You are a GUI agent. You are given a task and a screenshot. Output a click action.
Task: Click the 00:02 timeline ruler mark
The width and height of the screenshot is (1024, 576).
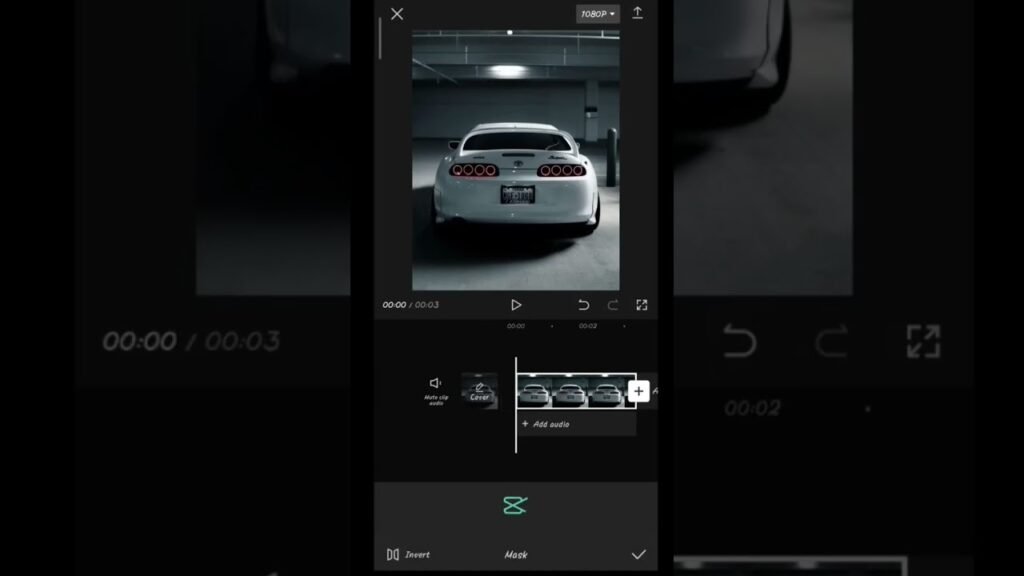[588, 326]
